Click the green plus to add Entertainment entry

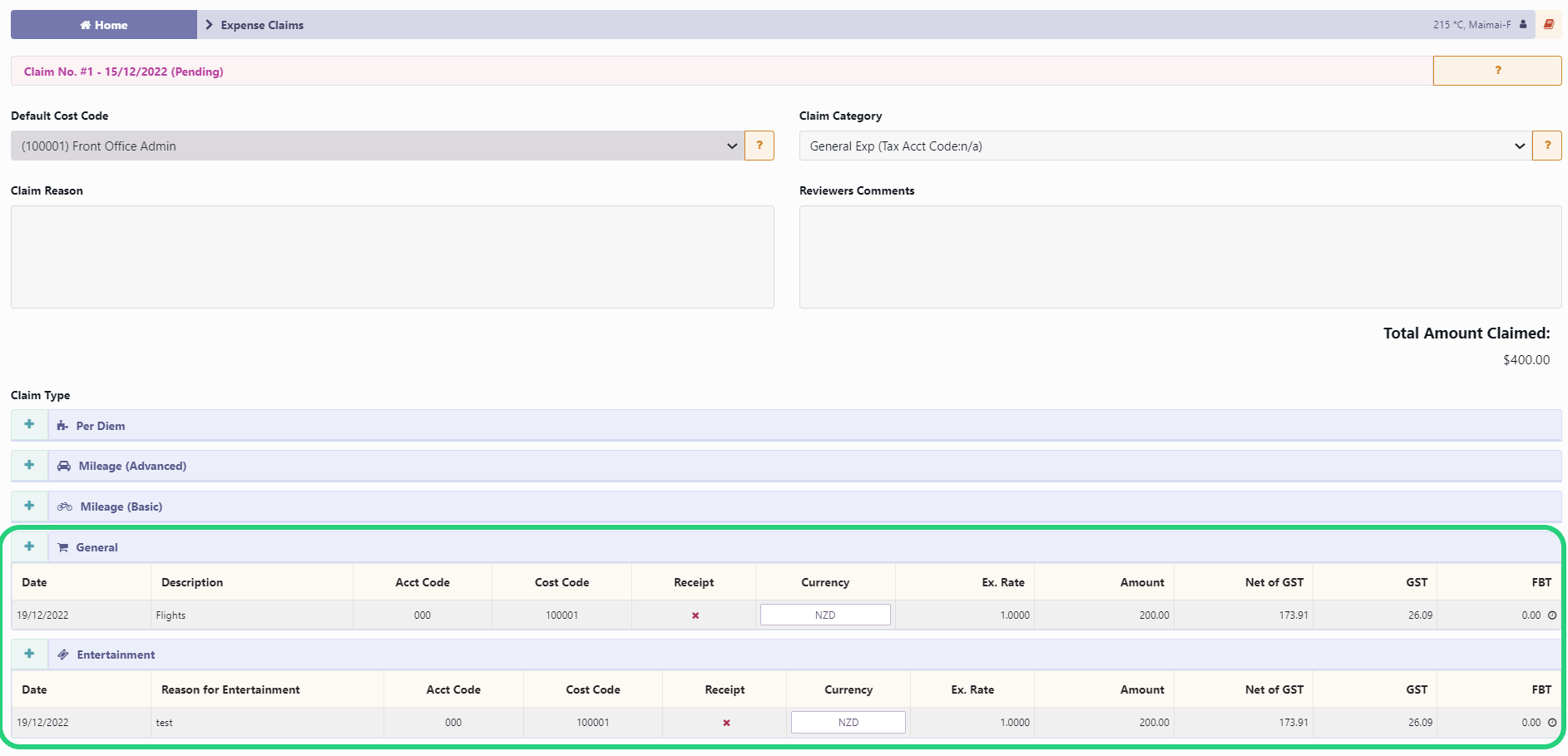29,654
